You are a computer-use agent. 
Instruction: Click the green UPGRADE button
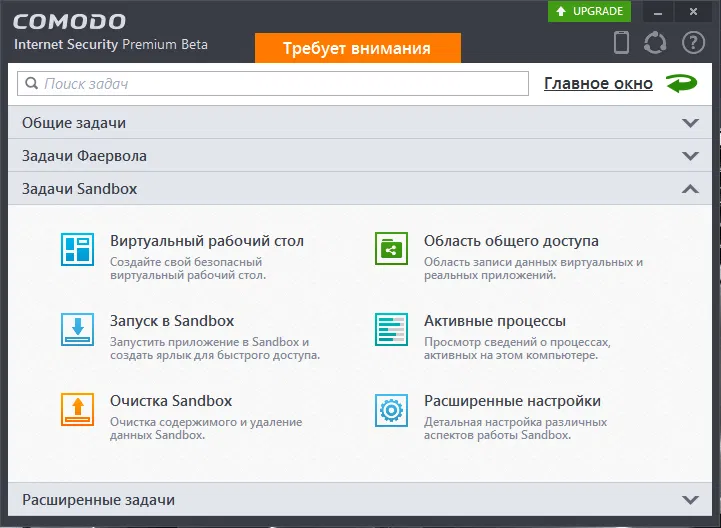(x=589, y=11)
